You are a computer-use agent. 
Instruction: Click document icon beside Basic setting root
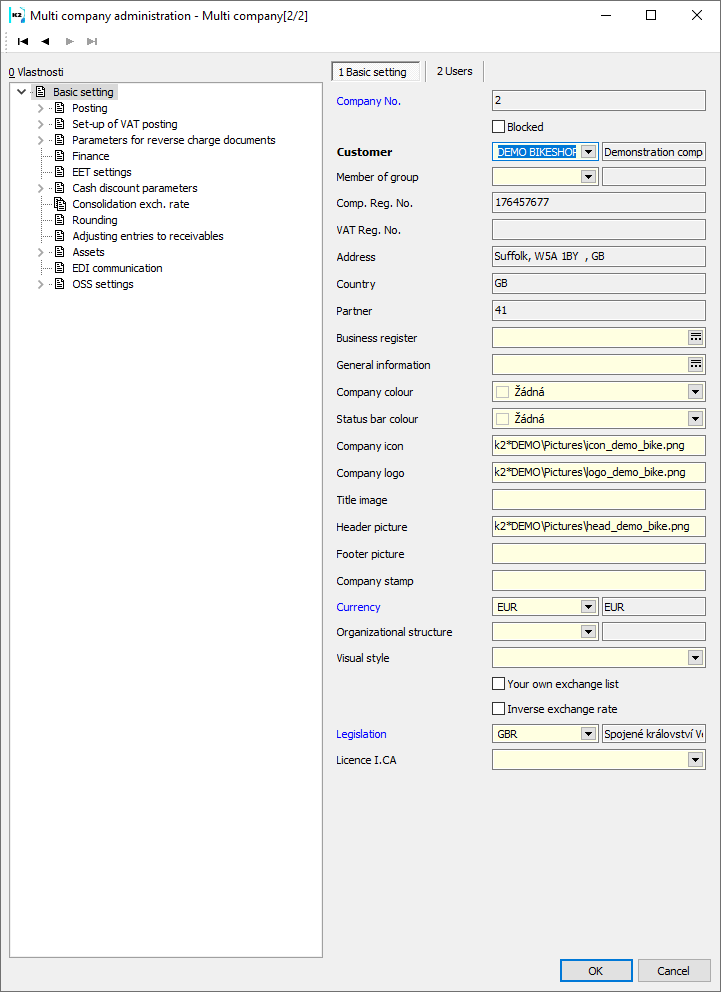click(40, 92)
